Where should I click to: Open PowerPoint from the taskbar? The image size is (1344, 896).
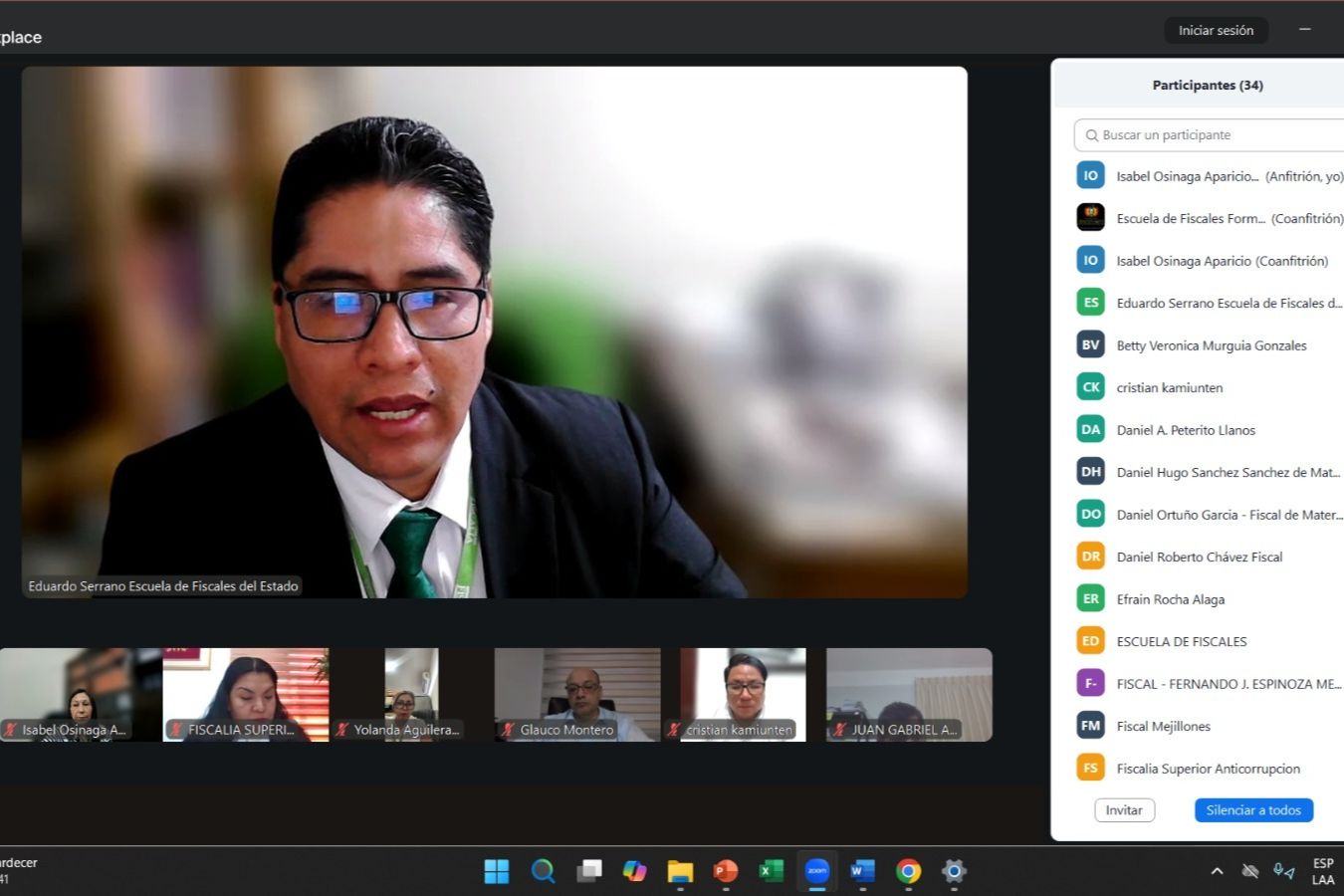(726, 871)
